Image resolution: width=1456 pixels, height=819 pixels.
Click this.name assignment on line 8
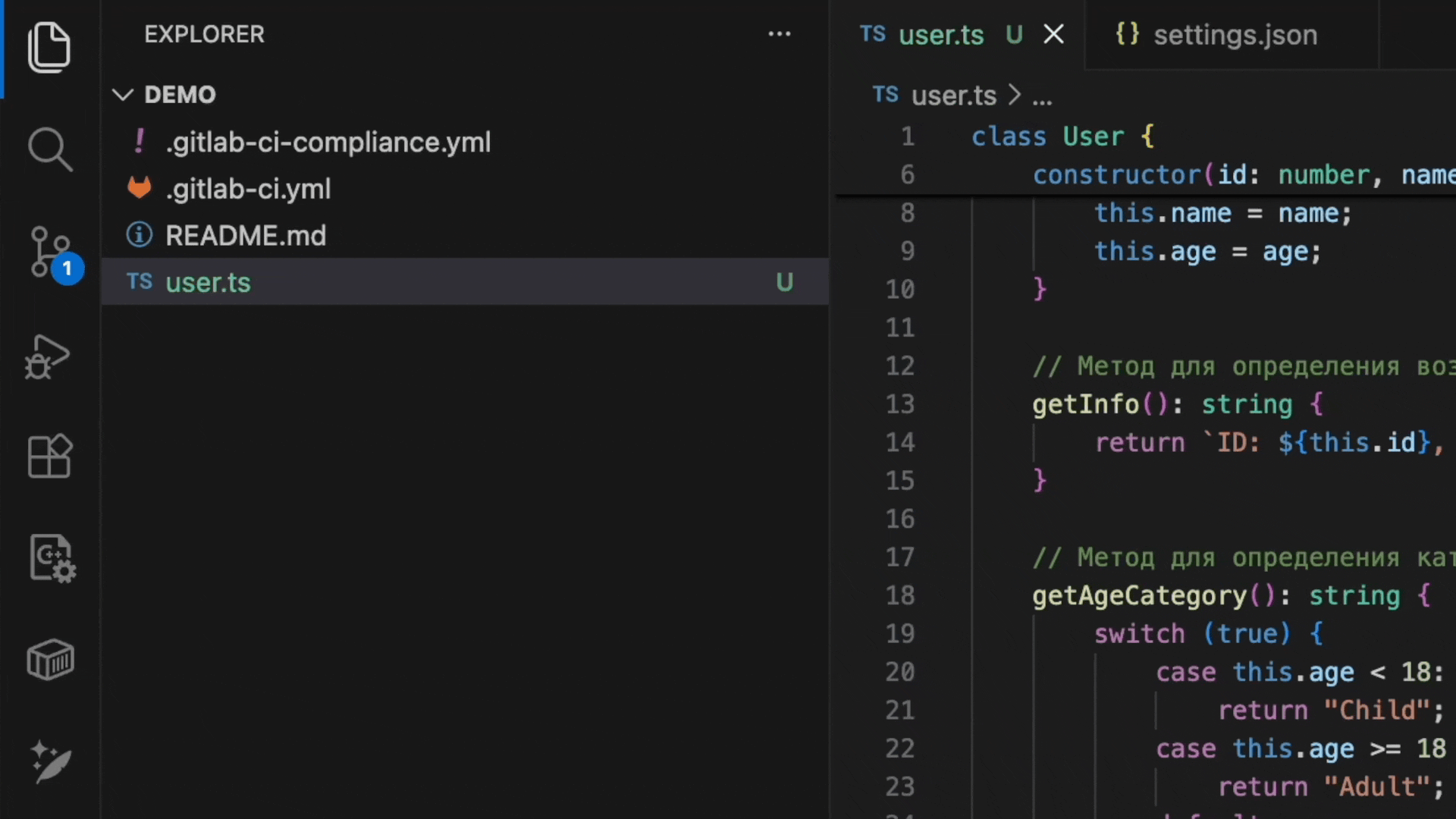(x=1223, y=214)
